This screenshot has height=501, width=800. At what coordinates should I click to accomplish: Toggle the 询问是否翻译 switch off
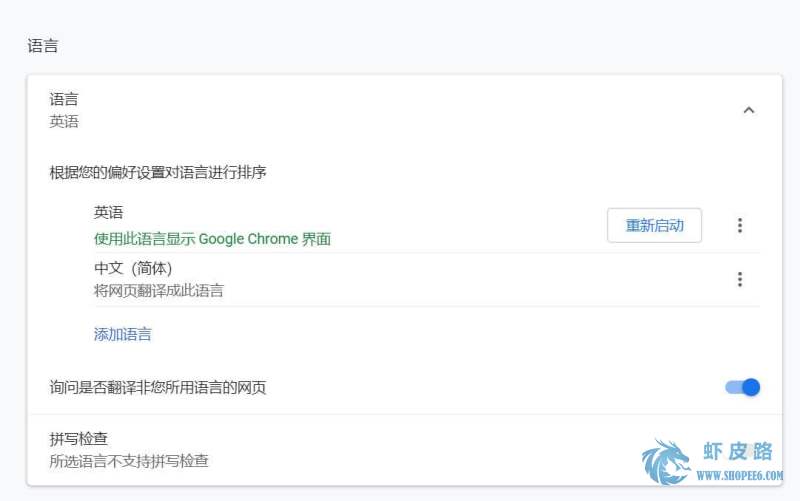[x=742, y=387]
